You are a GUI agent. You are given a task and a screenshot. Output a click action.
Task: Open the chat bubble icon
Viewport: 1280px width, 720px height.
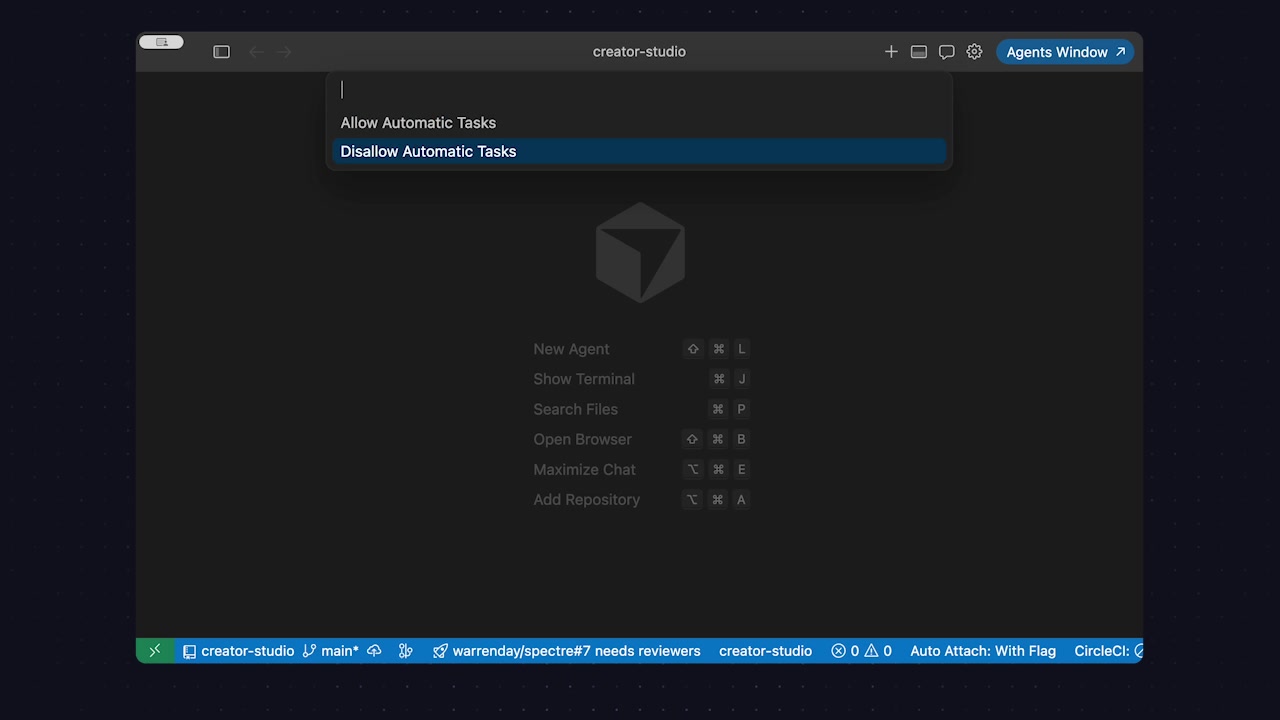coord(946,52)
